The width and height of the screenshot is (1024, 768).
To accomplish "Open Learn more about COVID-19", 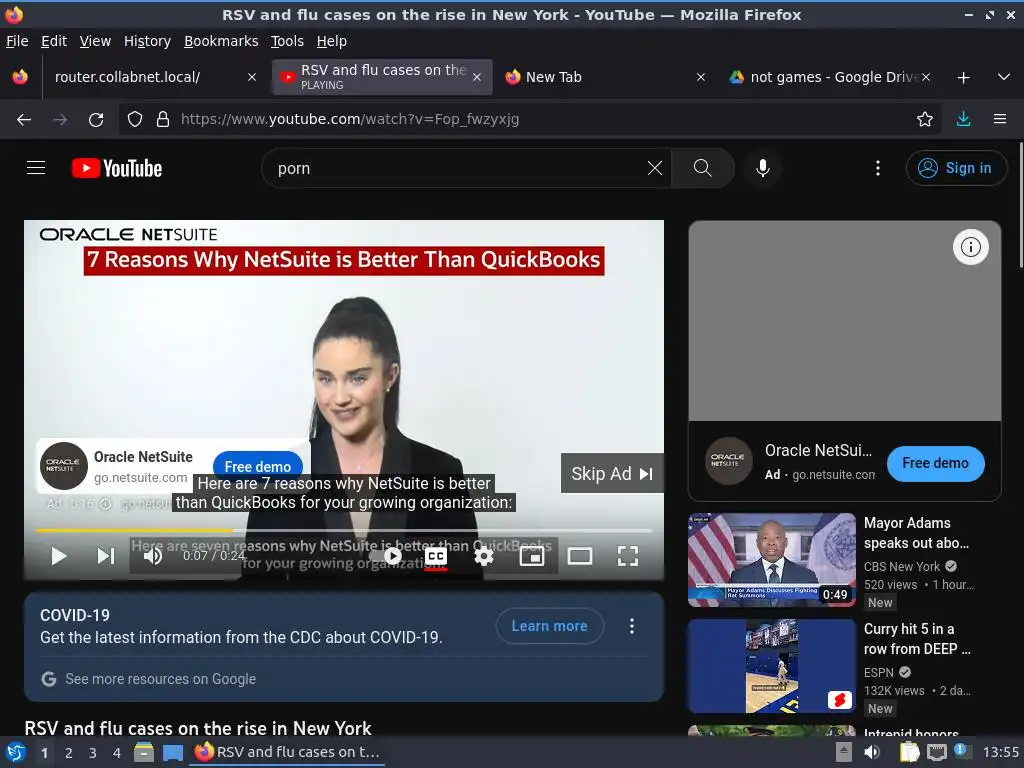I will (x=549, y=626).
